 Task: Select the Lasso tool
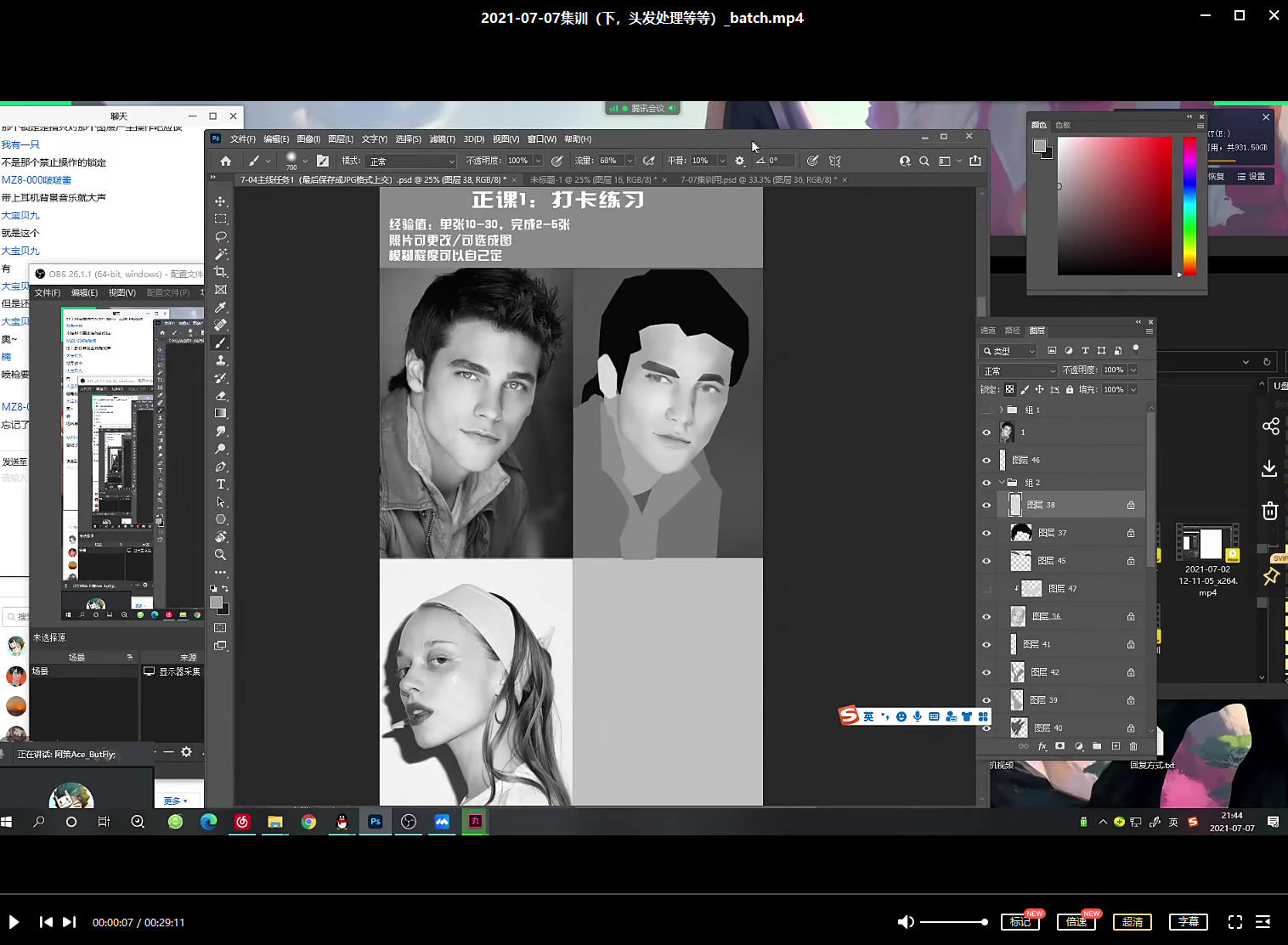coord(221,236)
